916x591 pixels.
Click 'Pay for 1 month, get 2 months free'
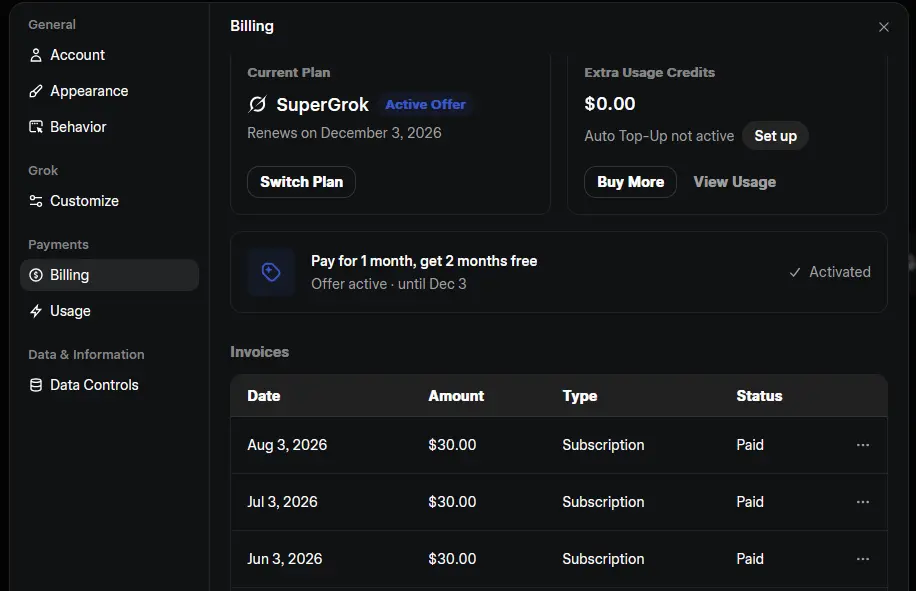point(424,261)
